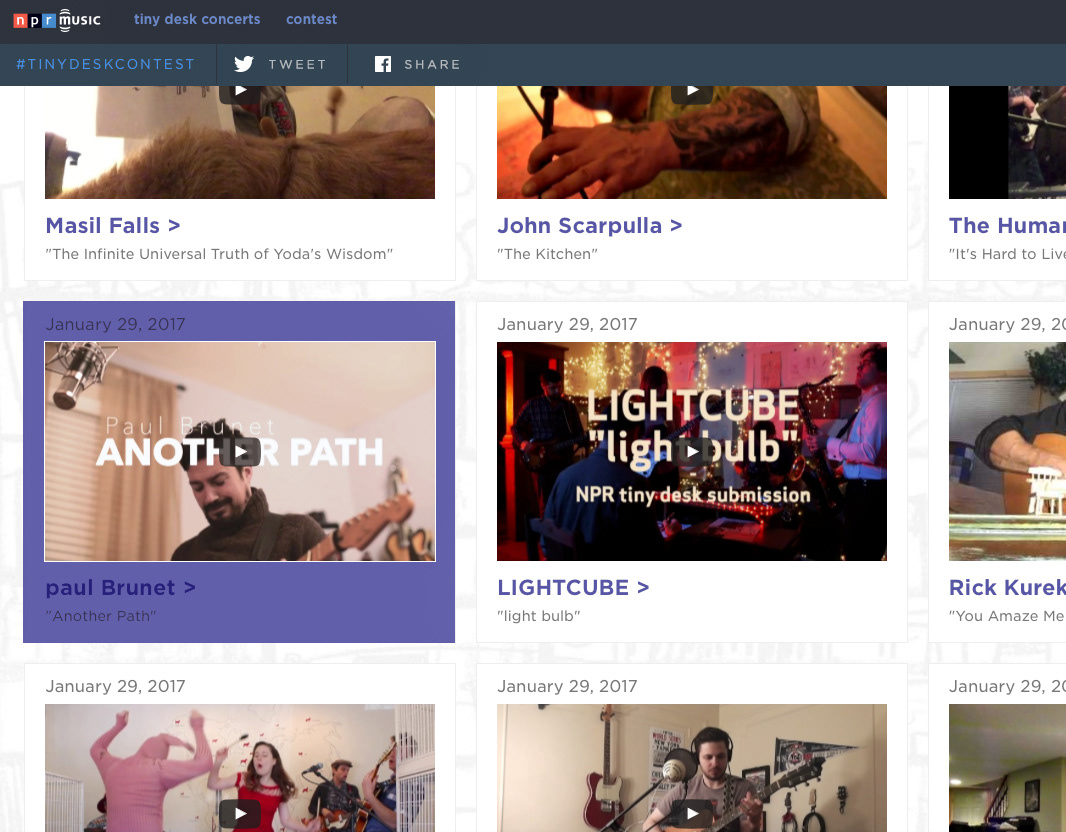Click the Twitter bird icon

[243, 64]
